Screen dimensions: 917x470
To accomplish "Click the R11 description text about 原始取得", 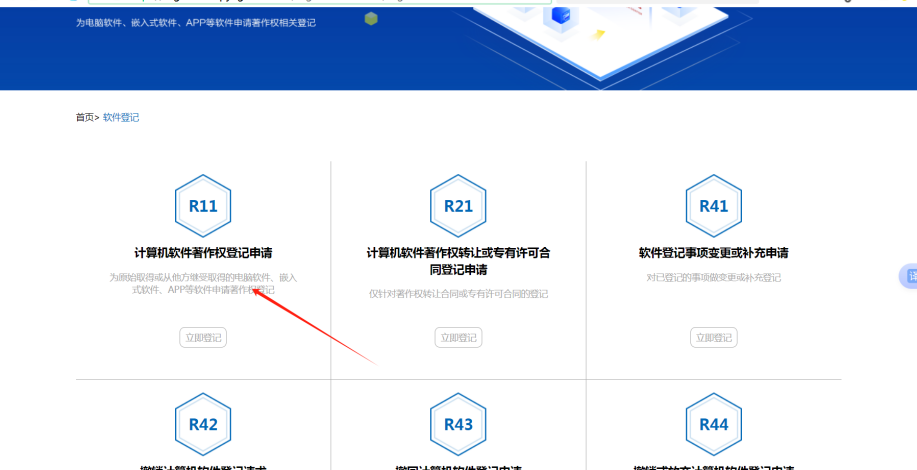I will [x=203, y=283].
